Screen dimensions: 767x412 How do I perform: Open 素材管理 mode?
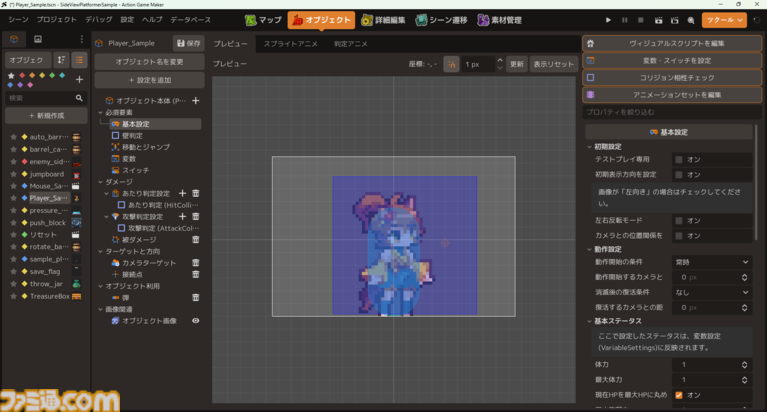click(x=499, y=20)
